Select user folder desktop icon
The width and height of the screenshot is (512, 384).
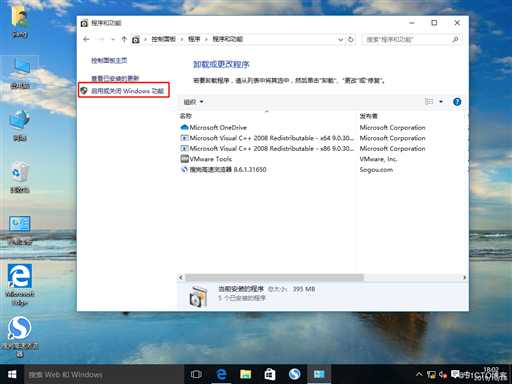coord(20,21)
